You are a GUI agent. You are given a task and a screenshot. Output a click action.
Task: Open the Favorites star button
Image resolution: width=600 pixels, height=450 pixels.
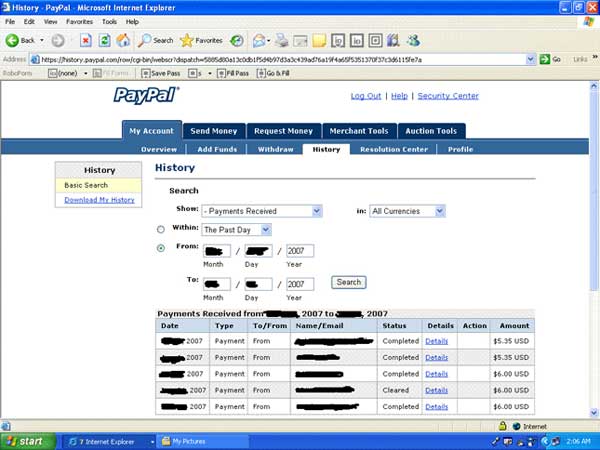202,41
